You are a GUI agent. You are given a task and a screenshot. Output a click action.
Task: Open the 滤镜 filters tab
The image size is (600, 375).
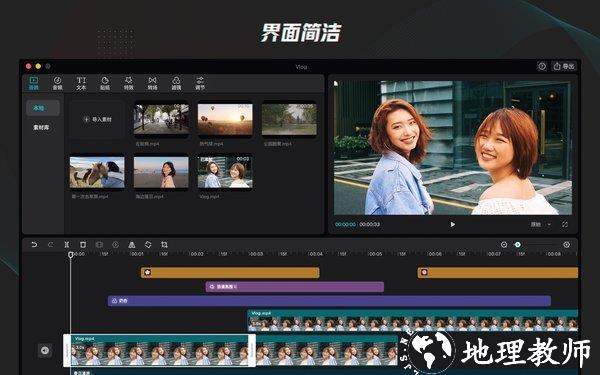point(176,83)
